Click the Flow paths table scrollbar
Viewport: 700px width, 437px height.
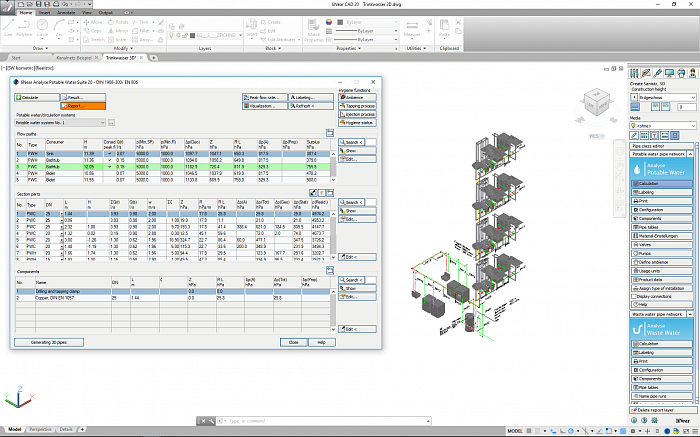point(333,167)
